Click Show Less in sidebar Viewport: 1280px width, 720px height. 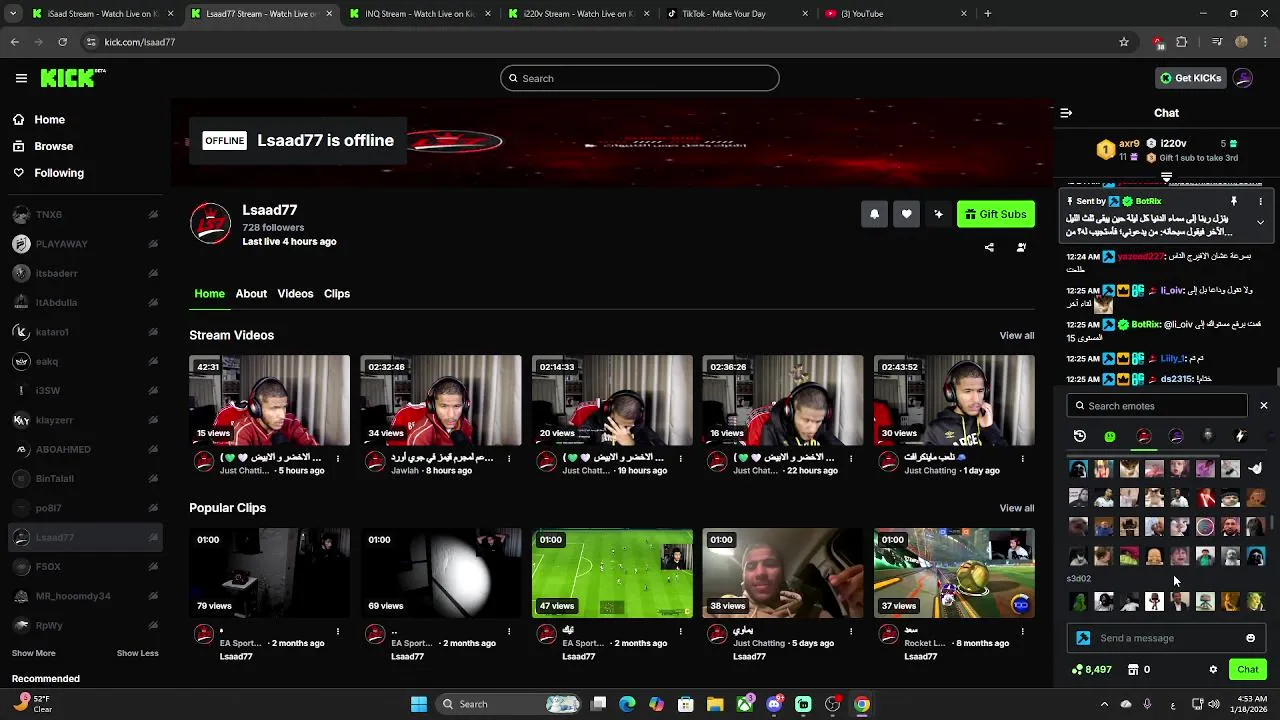coord(137,653)
